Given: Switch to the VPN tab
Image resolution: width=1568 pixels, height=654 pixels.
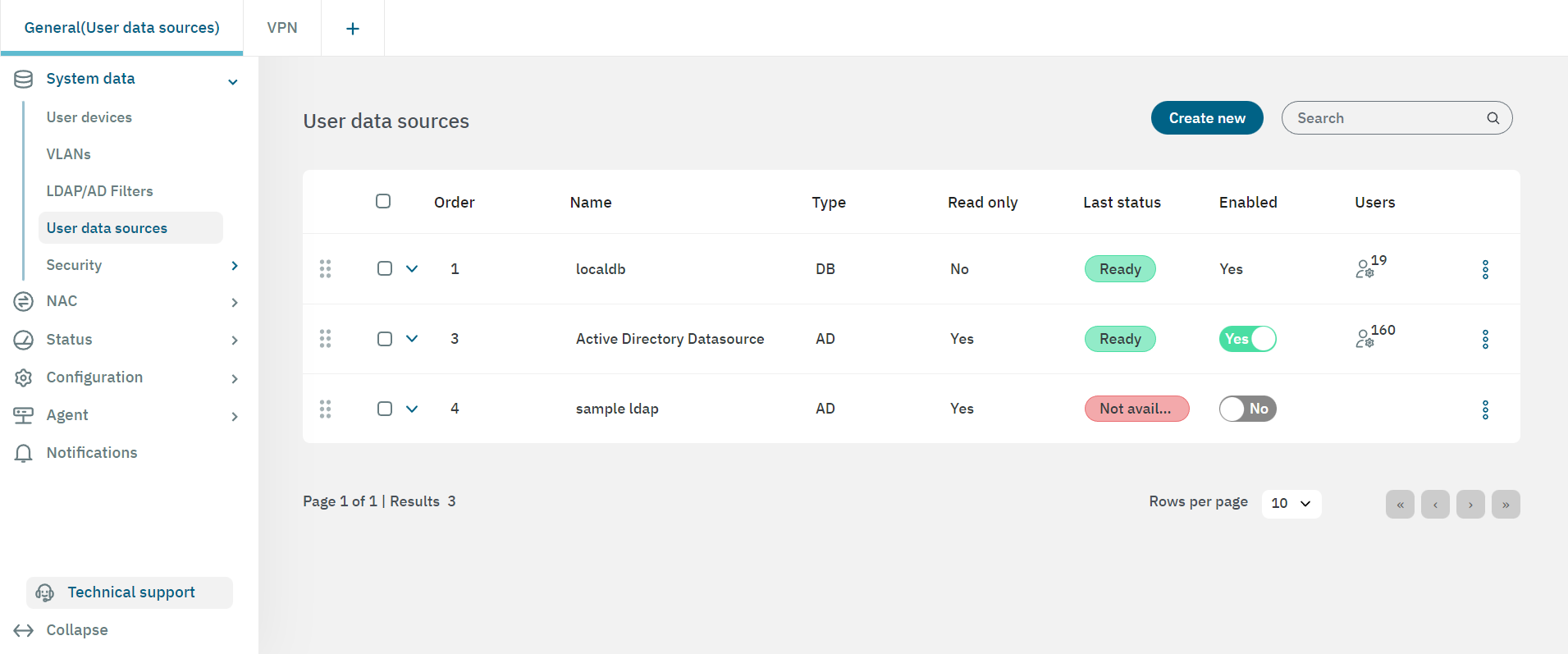Looking at the screenshot, I should pos(282,28).
